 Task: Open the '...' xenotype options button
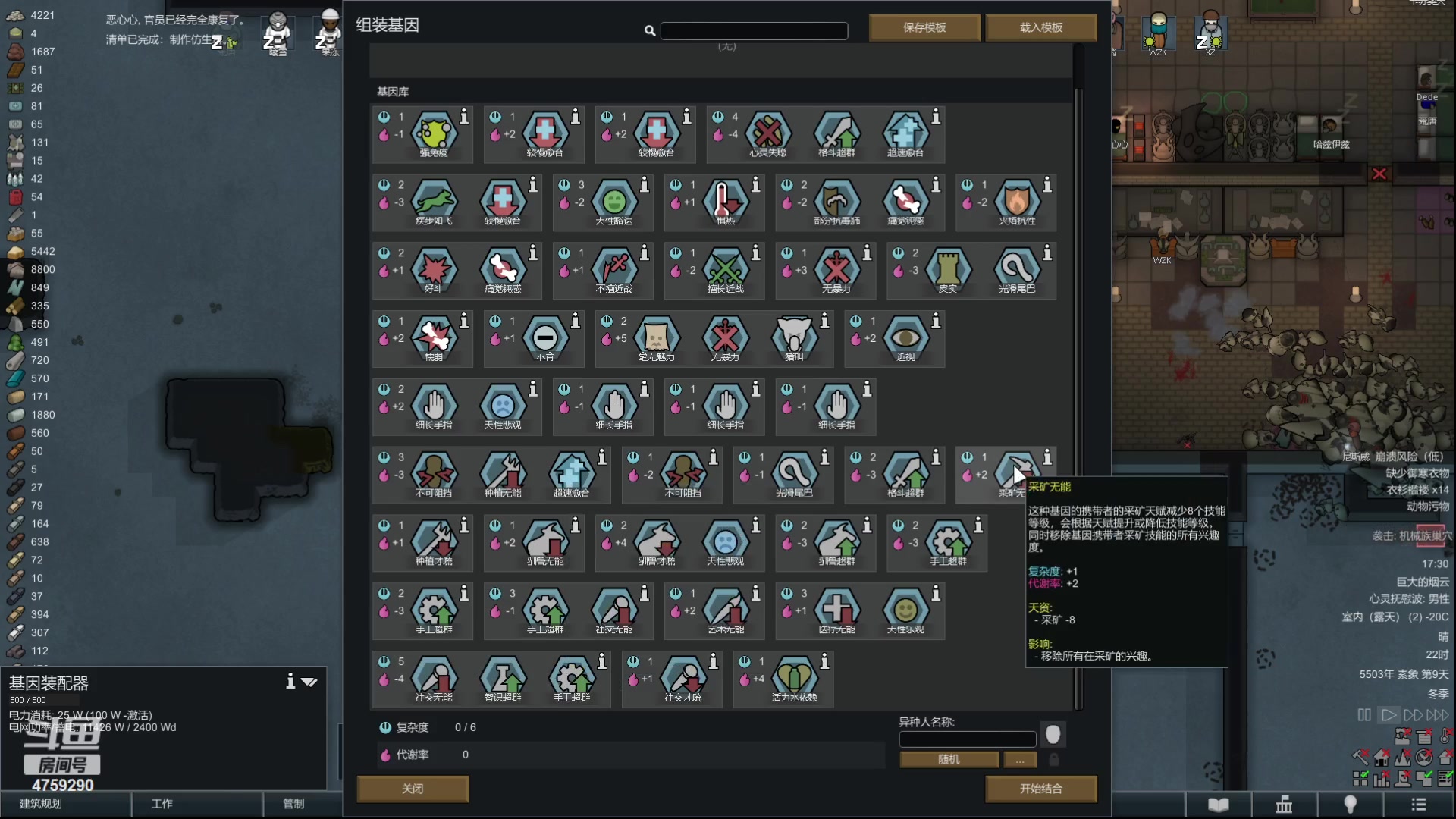click(1020, 759)
